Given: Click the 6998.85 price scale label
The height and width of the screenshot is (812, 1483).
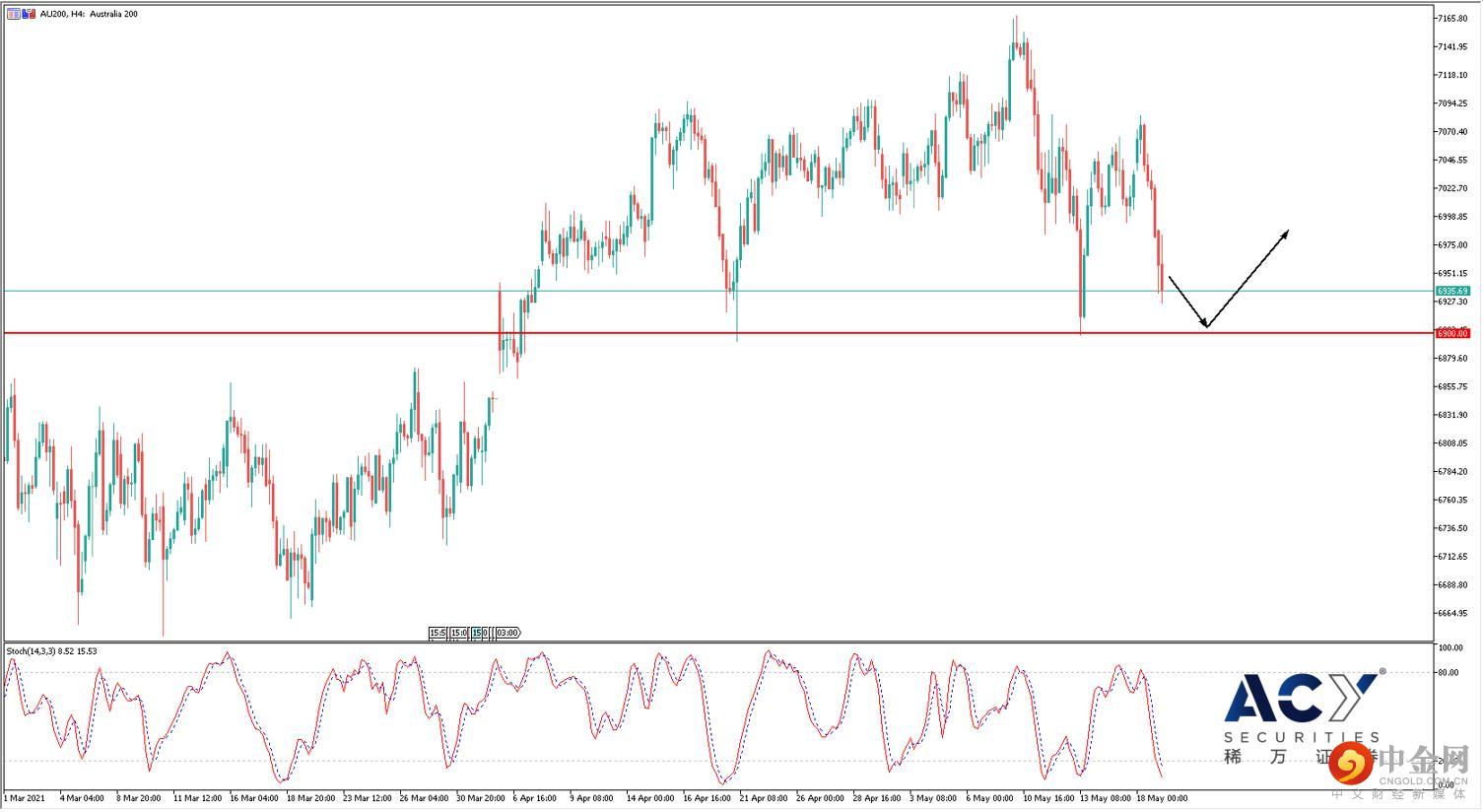Looking at the screenshot, I should click(1452, 217).
